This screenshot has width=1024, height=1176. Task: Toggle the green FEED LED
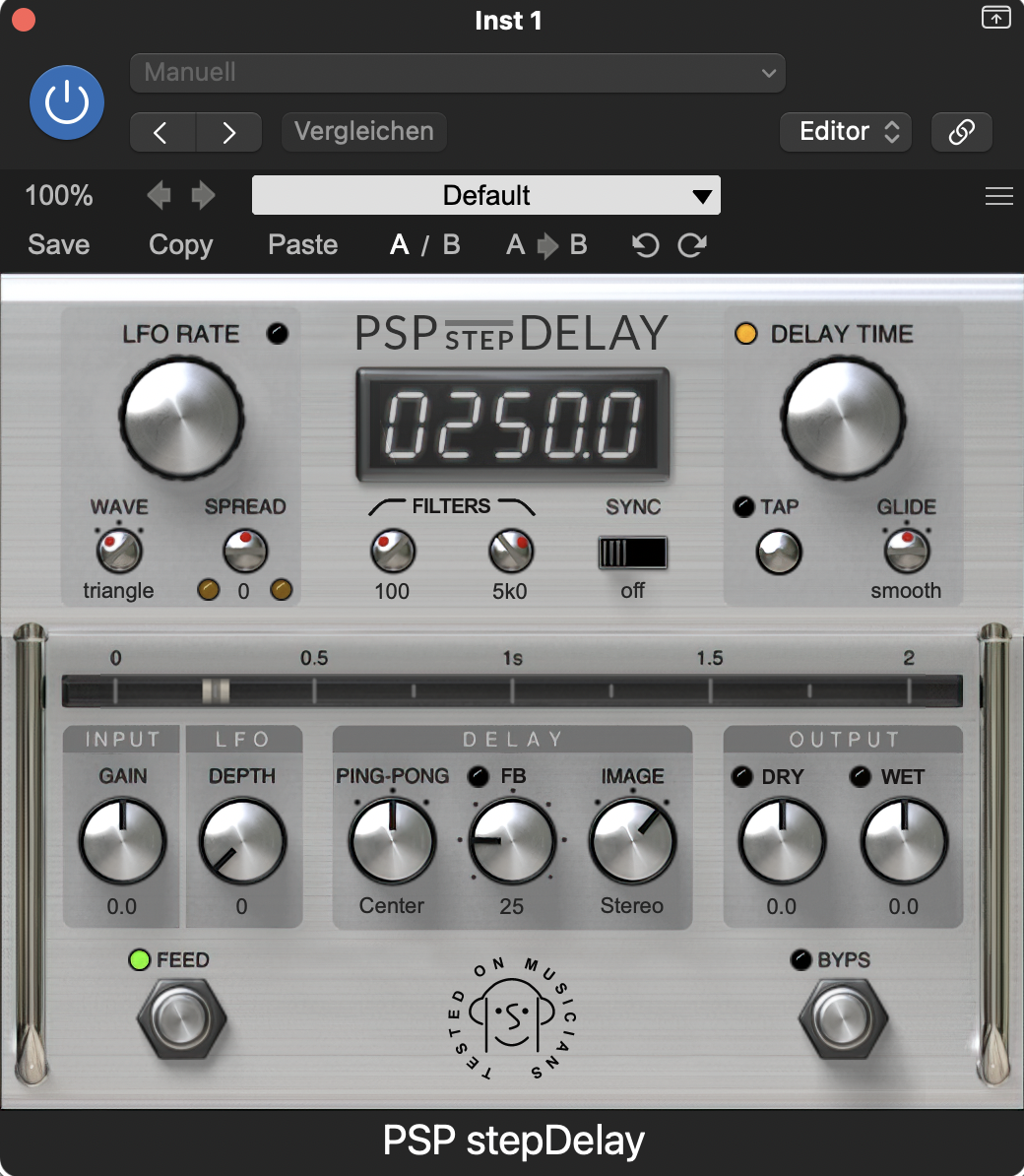coord(140,960)
